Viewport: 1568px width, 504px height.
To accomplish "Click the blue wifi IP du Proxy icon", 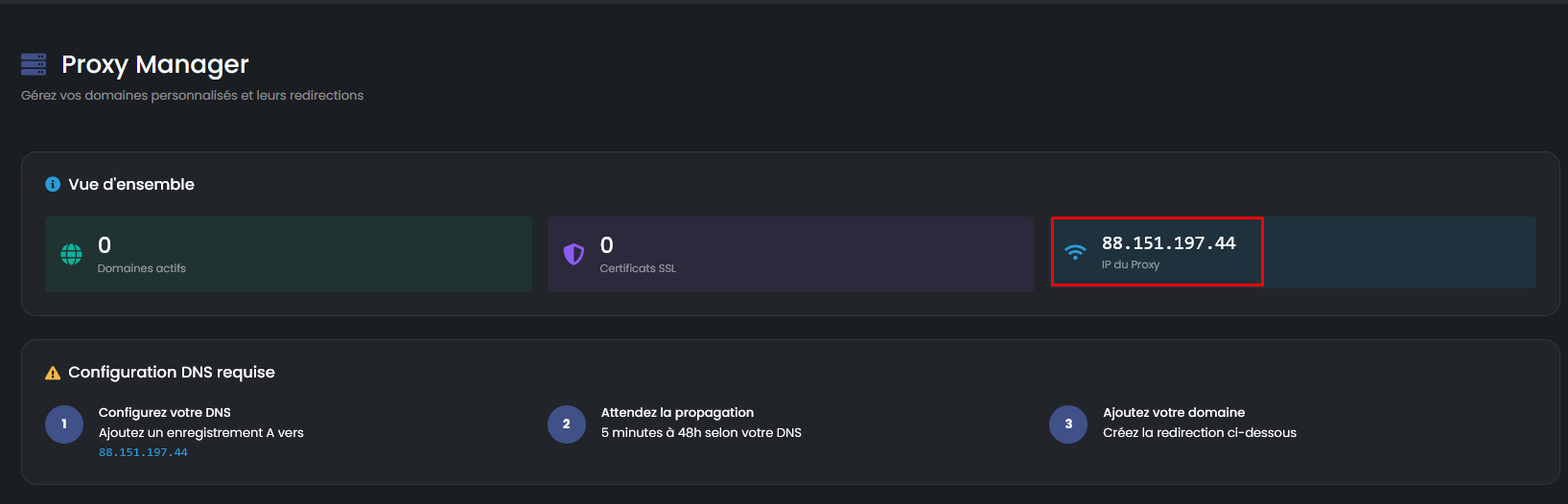I will pos(1076,252).
